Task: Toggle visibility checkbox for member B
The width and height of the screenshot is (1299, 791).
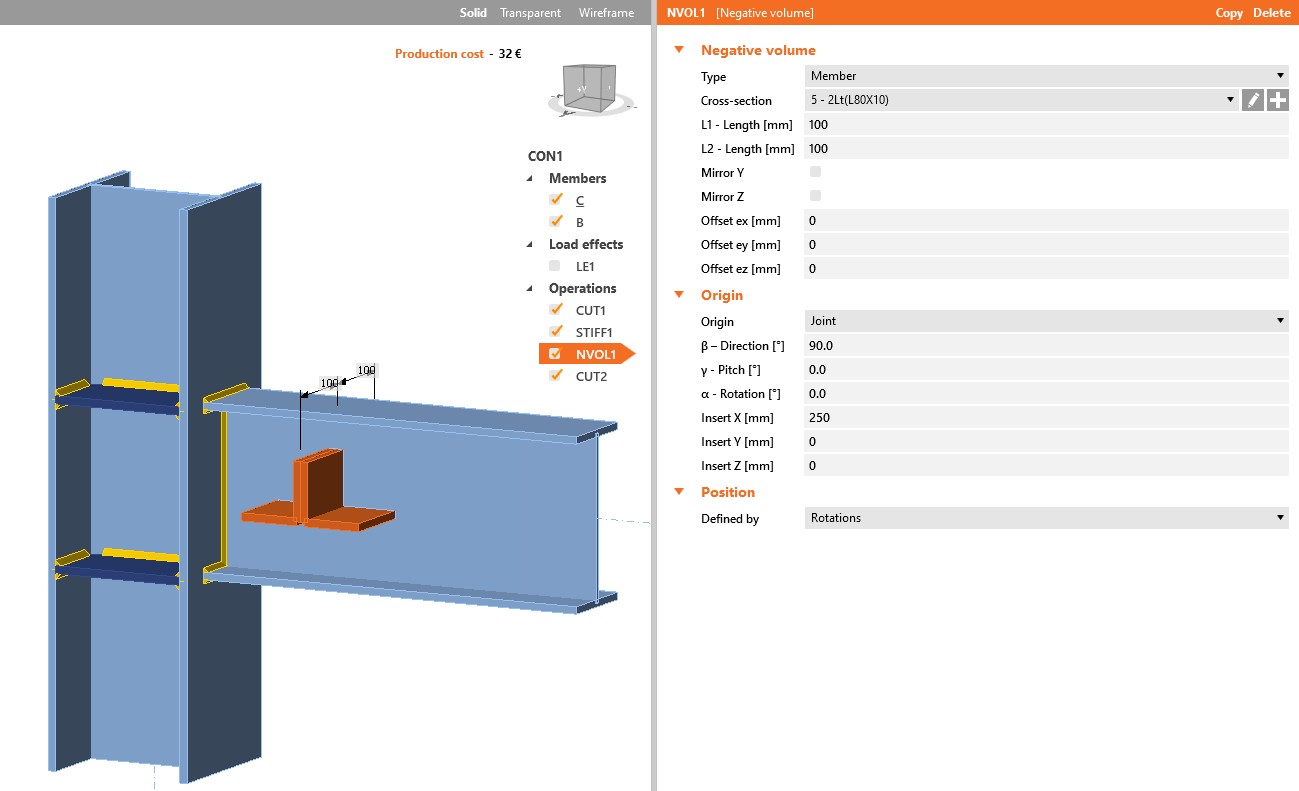Action: tap(556, 221)
